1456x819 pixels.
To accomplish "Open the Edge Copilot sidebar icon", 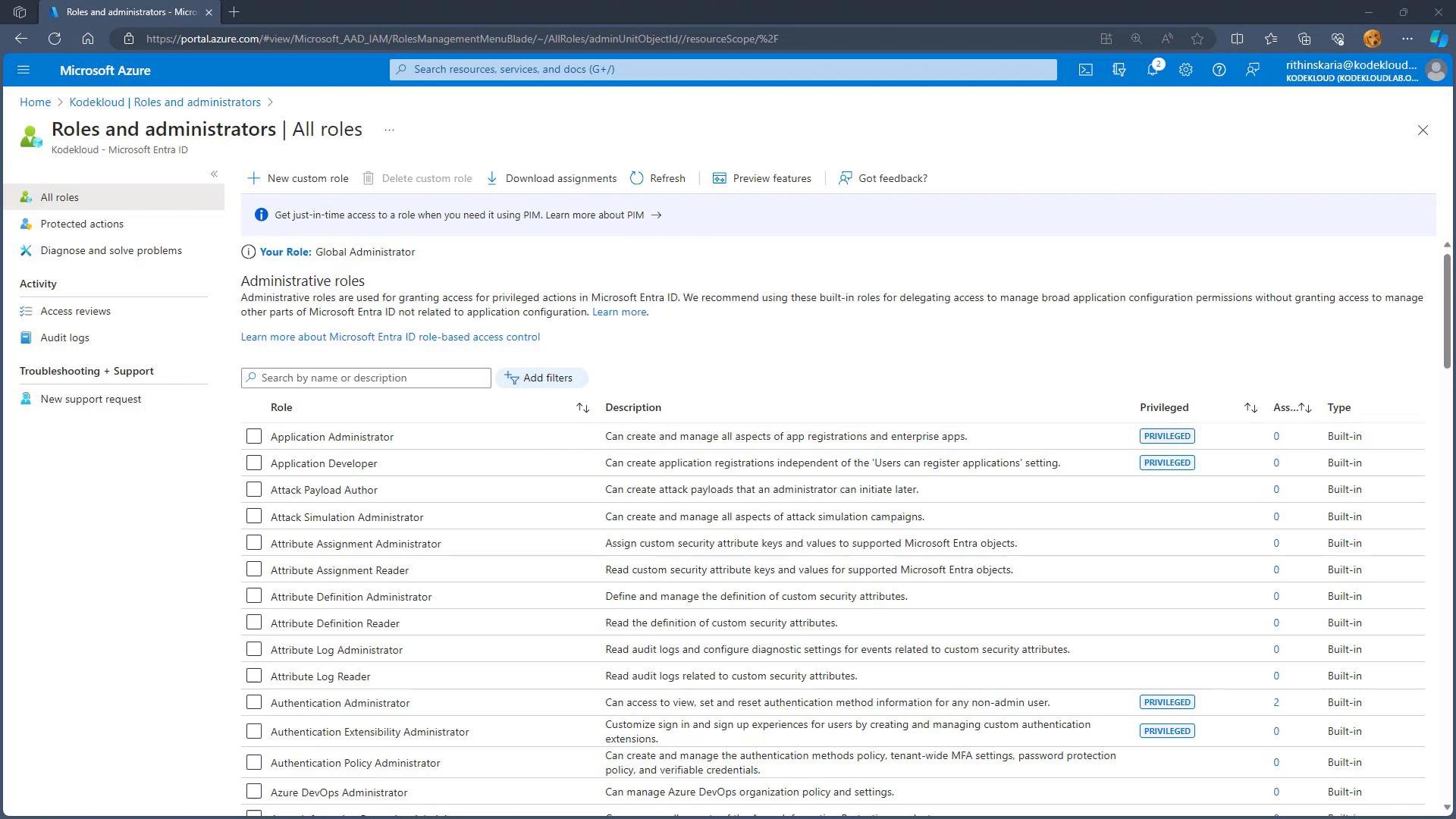I will click(x=1439, y=39).
